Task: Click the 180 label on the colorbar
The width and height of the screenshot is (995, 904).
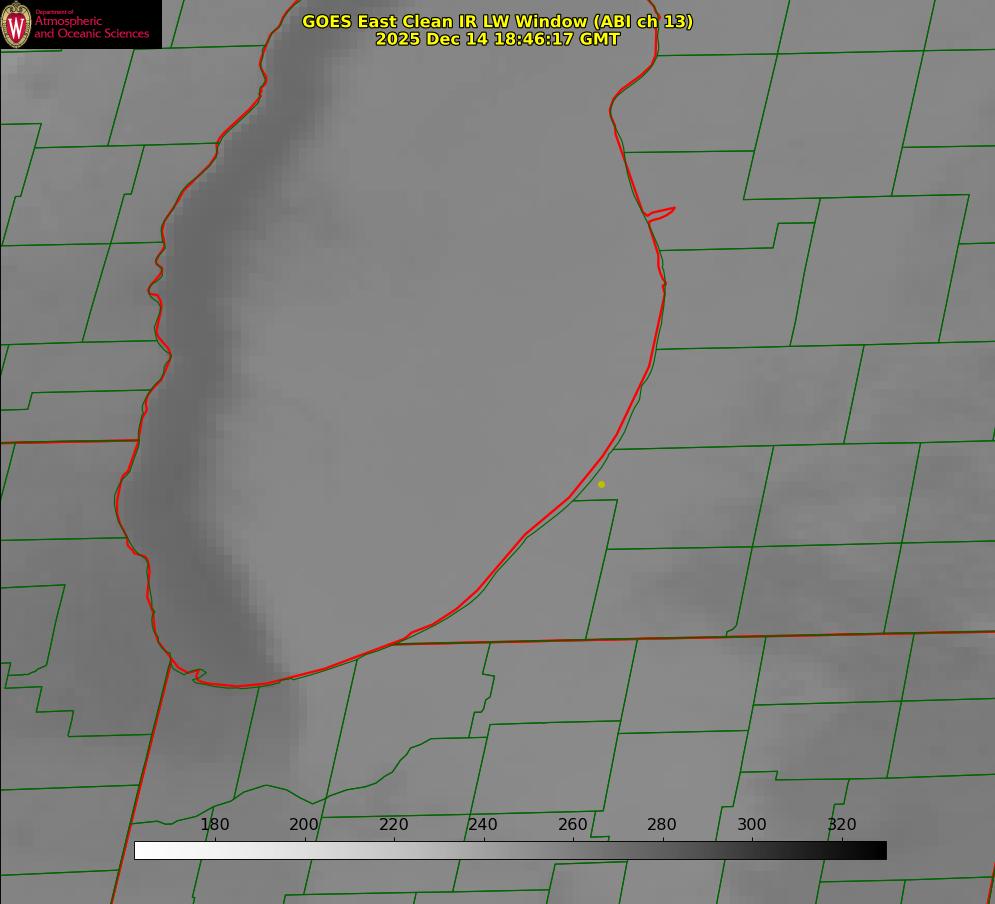Action: coord(215,825)
